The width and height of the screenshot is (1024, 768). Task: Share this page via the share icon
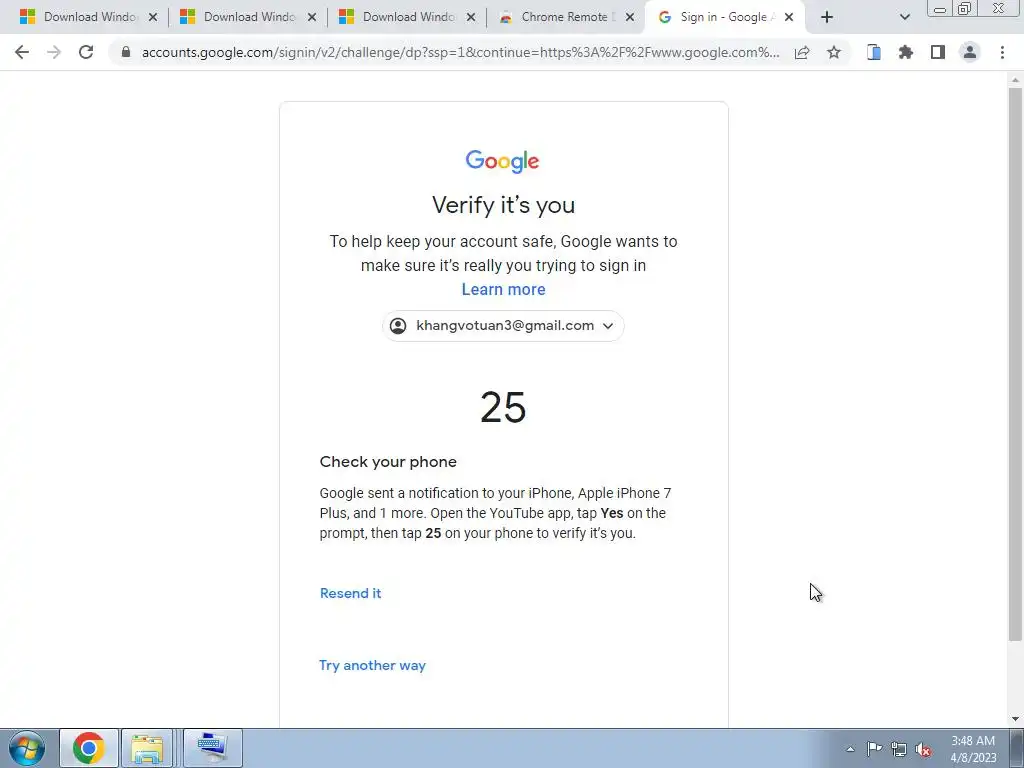(802, 52)
